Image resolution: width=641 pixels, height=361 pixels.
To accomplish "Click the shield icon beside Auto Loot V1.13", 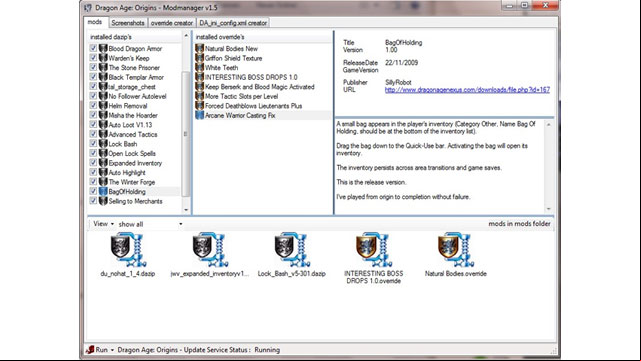I will (x=103, y=125).
